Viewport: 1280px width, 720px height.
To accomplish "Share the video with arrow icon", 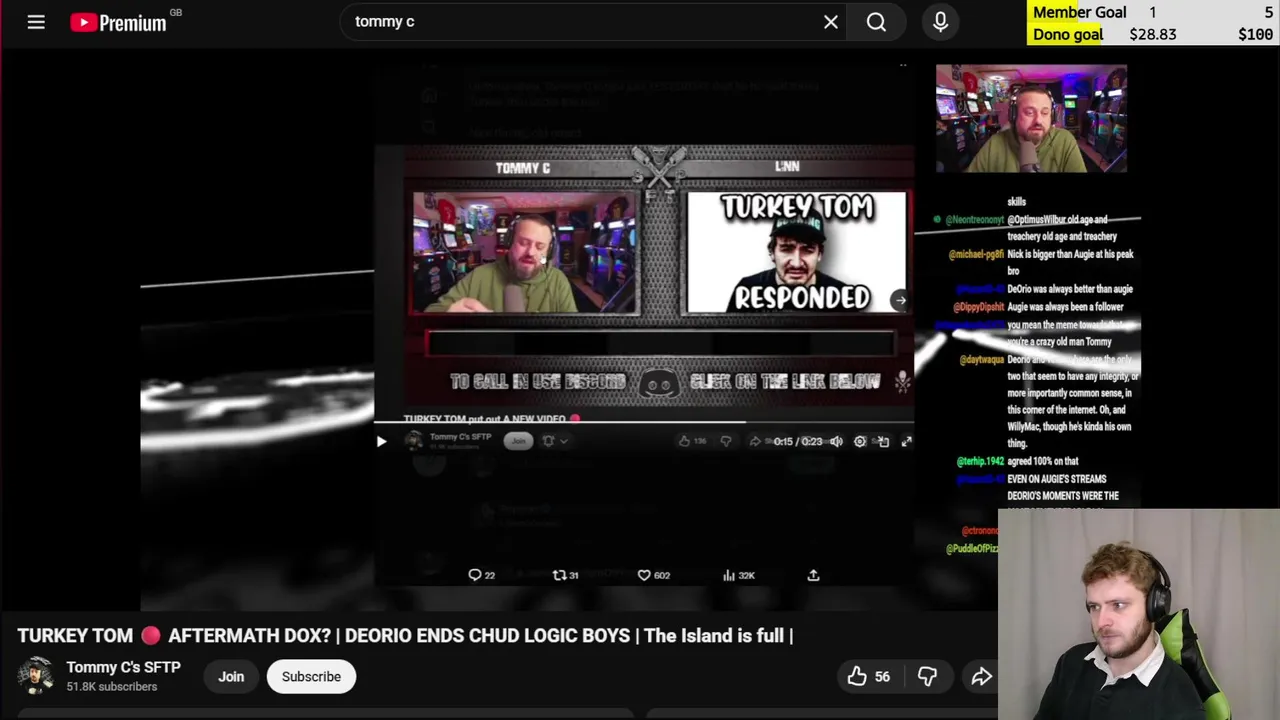I will (x=981, y=677).
